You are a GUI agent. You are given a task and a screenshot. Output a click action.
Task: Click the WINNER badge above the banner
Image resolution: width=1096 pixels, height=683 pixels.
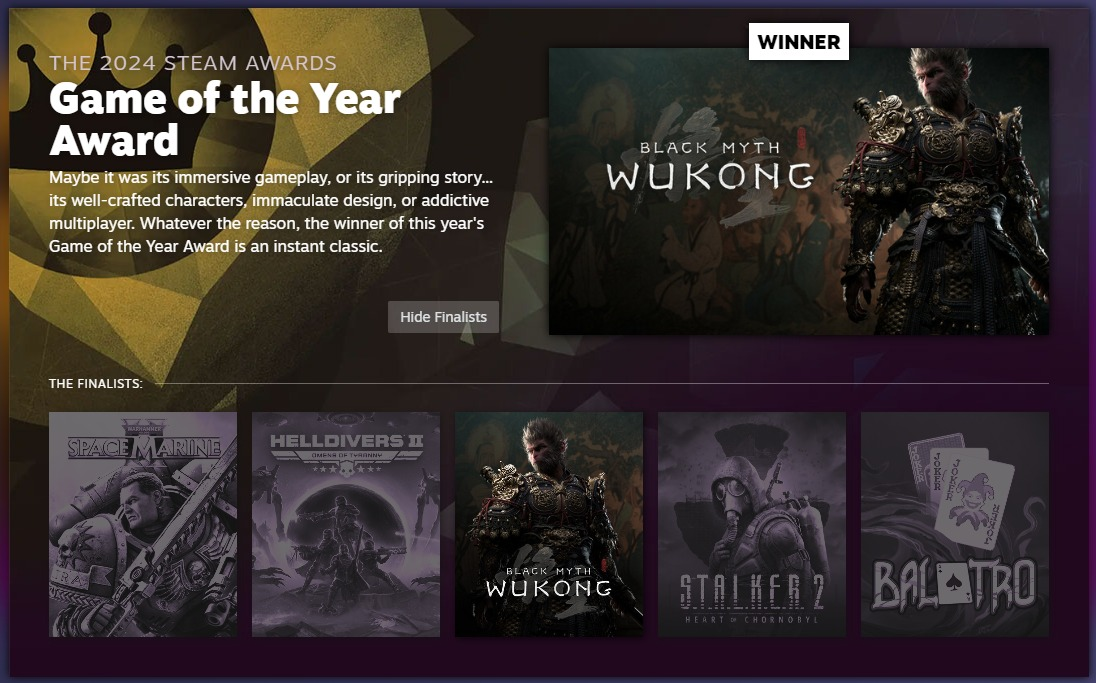(799, 41)
